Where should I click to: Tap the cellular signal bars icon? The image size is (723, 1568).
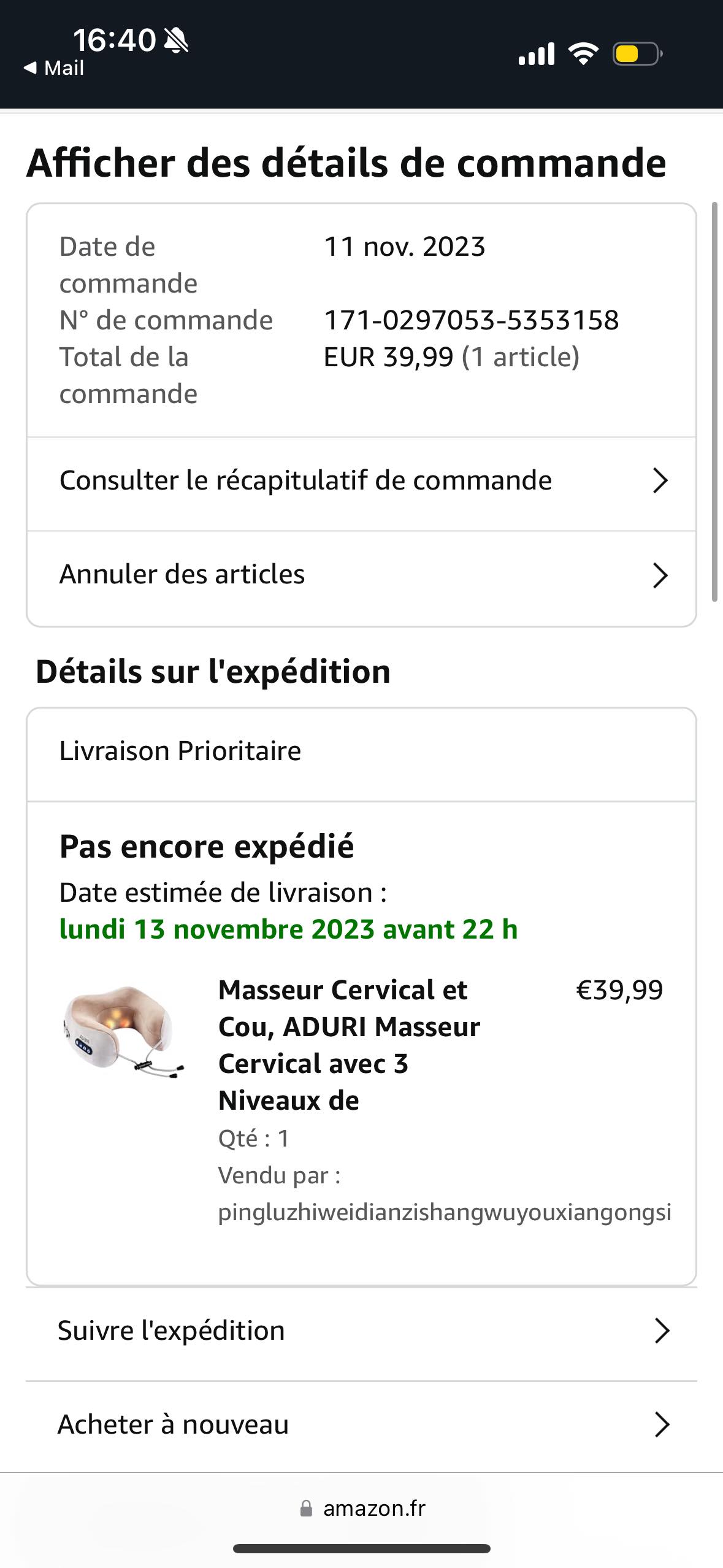coord(536,54)
